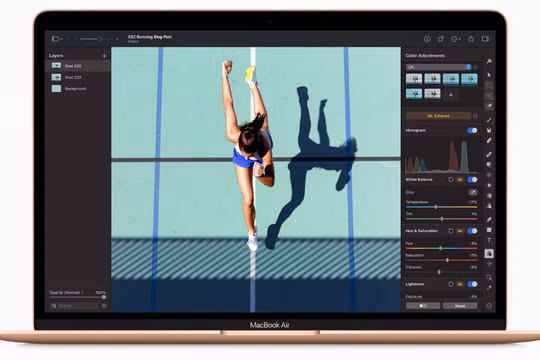Open options circle next to ML Enhance

(x=475, y=116)
